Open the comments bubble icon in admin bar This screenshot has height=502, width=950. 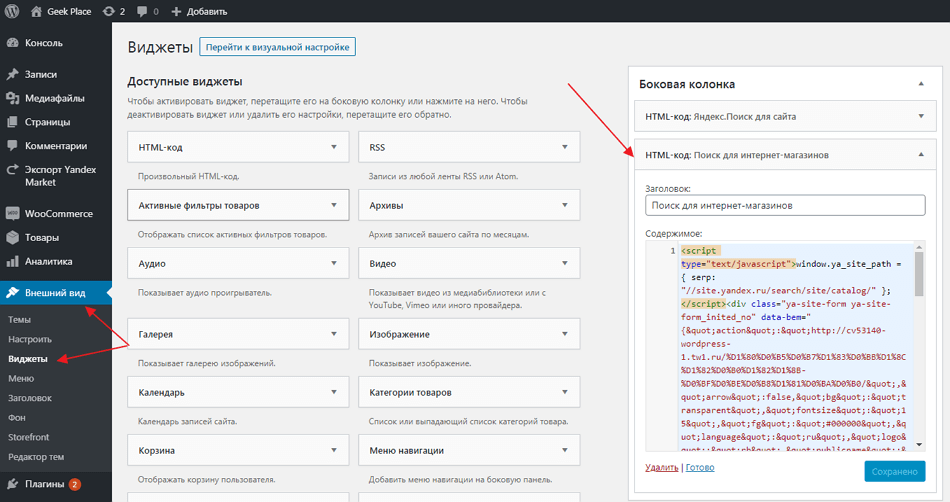141,12
